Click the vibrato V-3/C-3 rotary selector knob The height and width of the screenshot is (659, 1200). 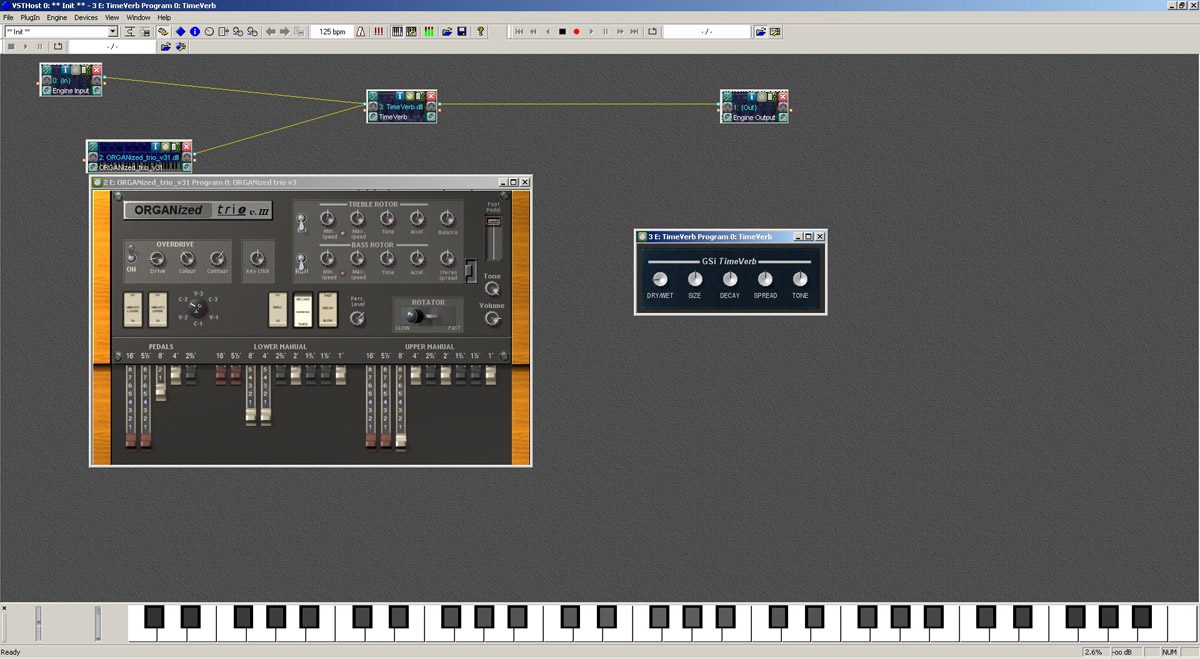[x=197, y=308]
